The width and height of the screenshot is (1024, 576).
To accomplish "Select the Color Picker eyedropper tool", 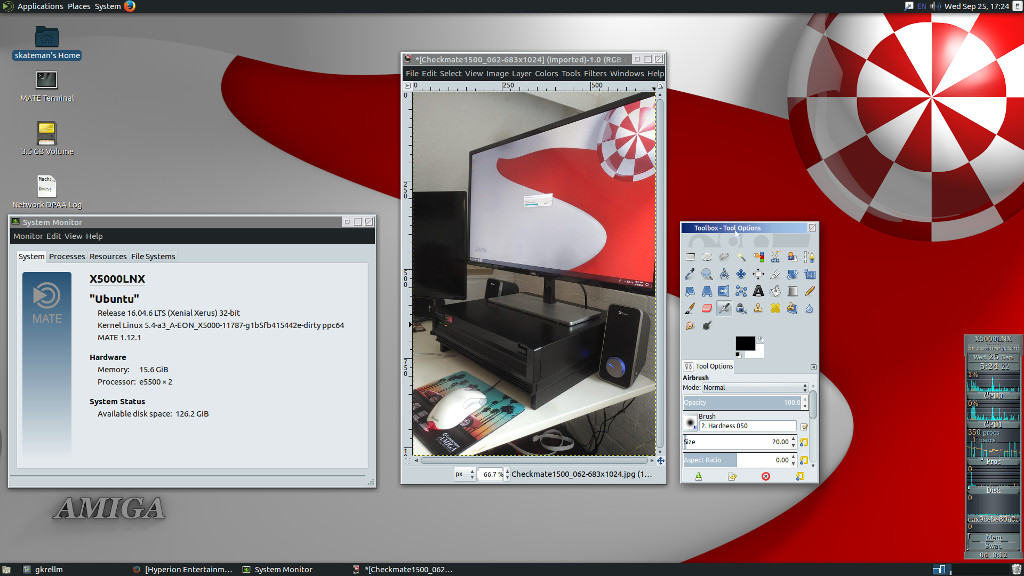I will tap(690, 274).
